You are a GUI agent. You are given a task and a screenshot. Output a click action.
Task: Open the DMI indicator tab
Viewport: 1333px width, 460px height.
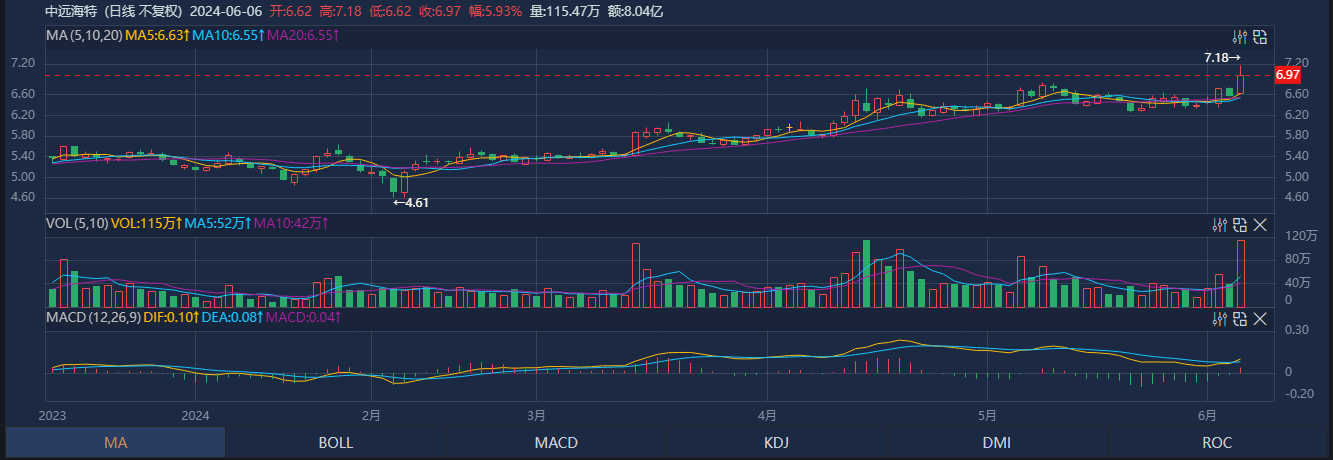[996, 442]
